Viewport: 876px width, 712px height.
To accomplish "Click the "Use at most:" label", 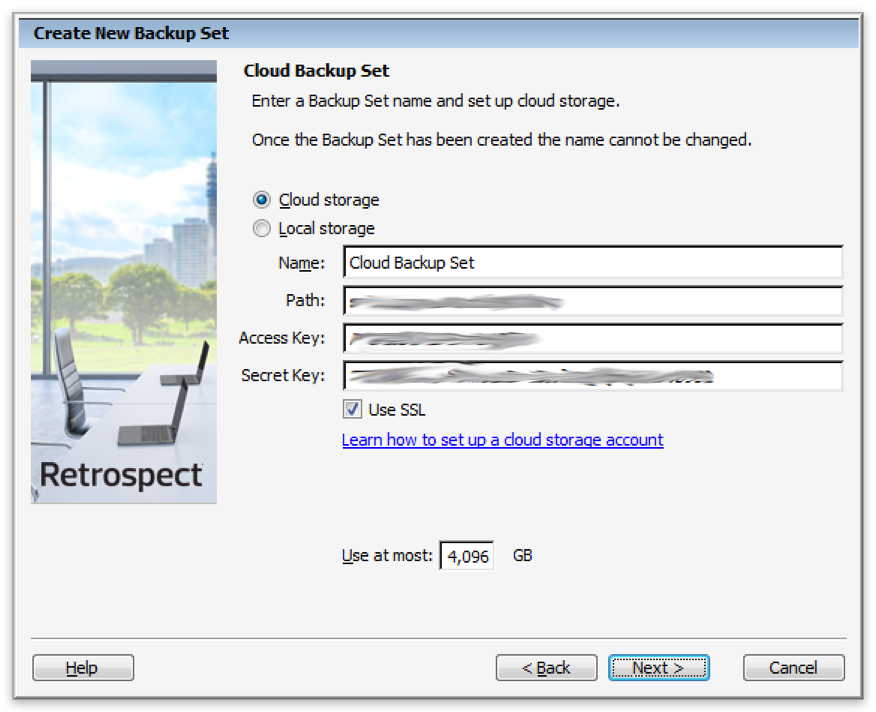I will click(387, 556).
